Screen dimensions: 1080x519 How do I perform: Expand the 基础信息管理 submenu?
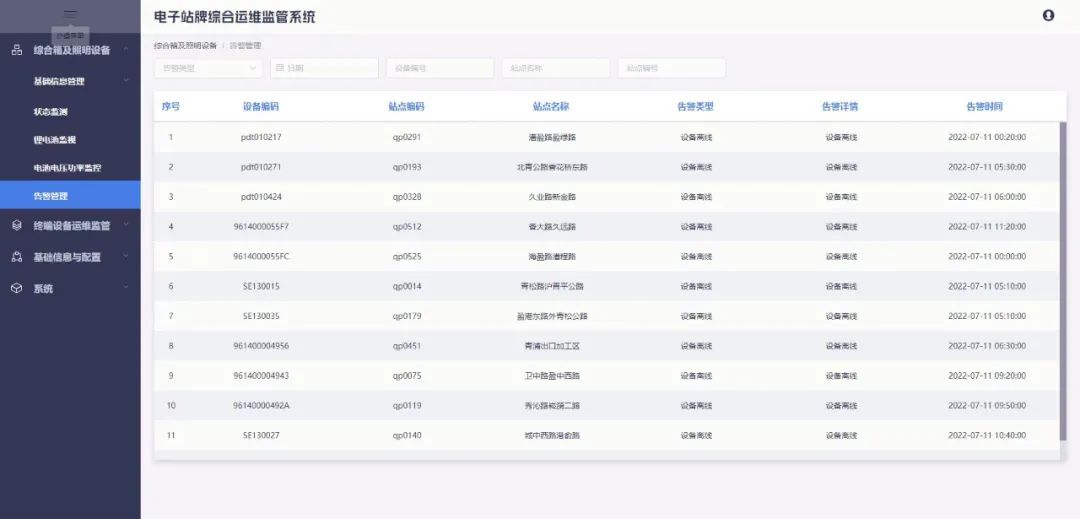pyautogui.click(x=126, y=81)
